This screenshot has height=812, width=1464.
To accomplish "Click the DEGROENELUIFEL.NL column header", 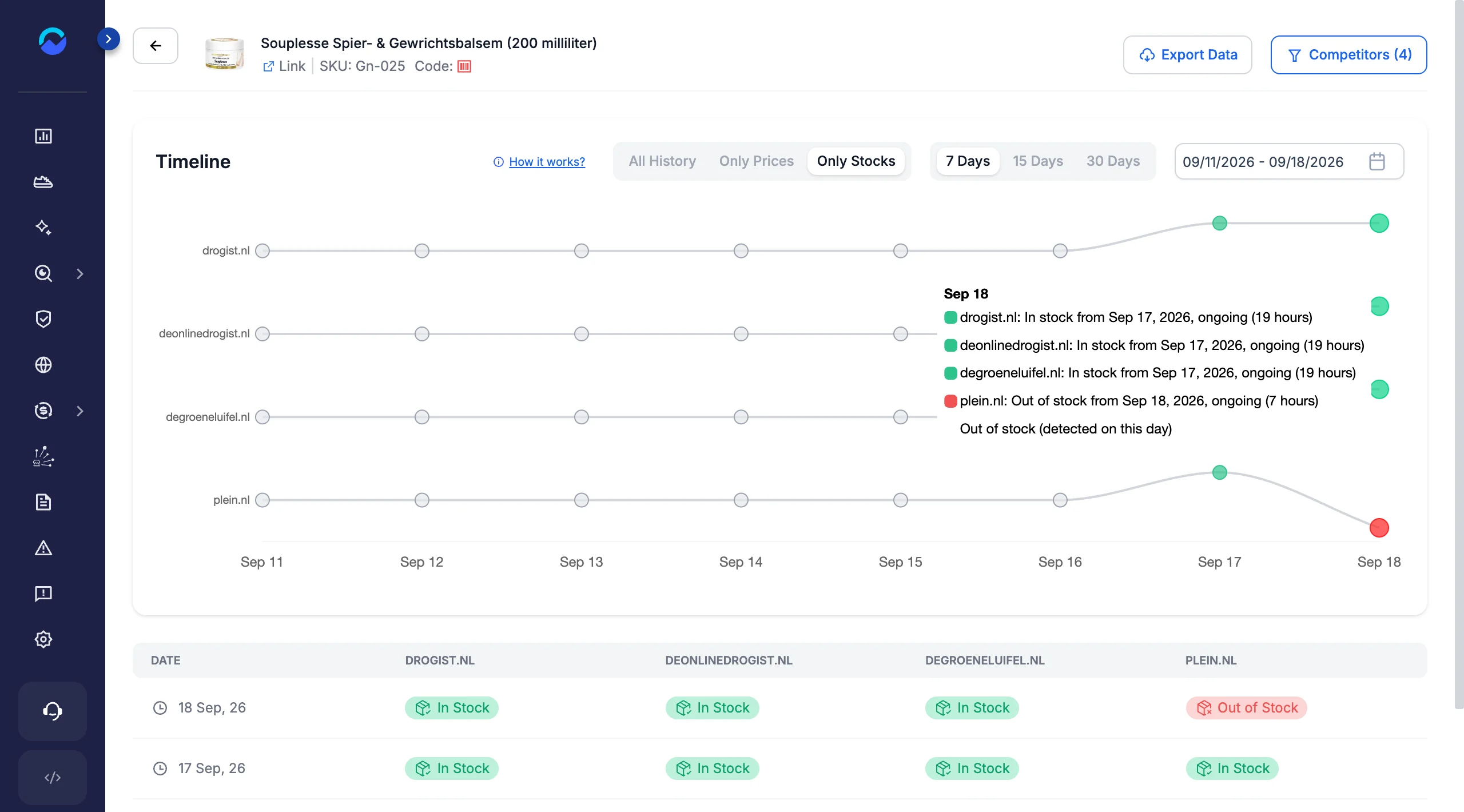I will tap(984, 660).
